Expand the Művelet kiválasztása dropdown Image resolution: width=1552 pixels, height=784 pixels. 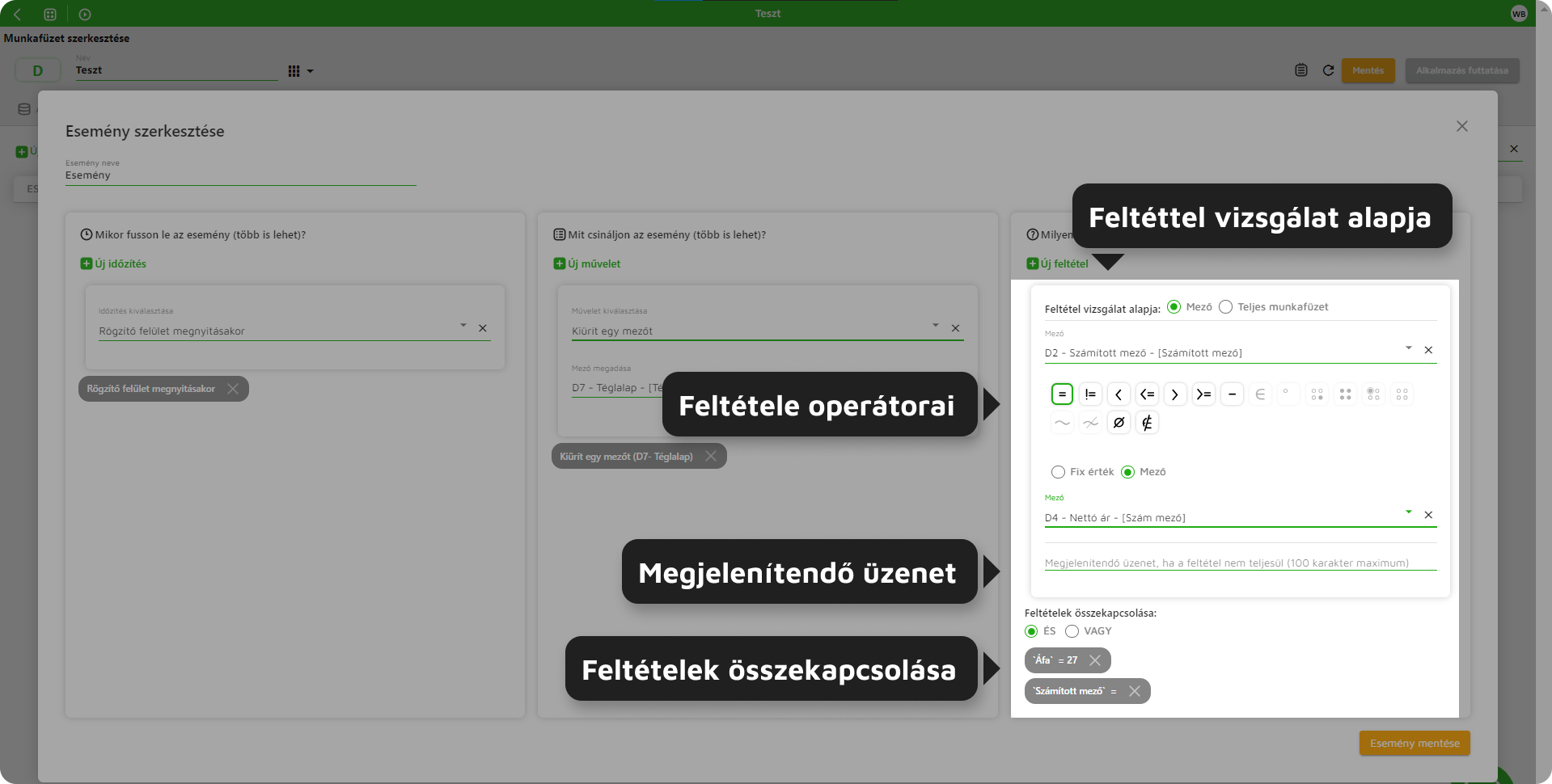[936, 325]
